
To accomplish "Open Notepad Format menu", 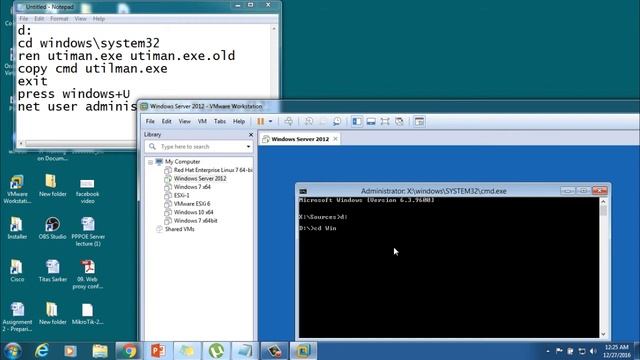I will pyautogui.click(x=59, y=19).
